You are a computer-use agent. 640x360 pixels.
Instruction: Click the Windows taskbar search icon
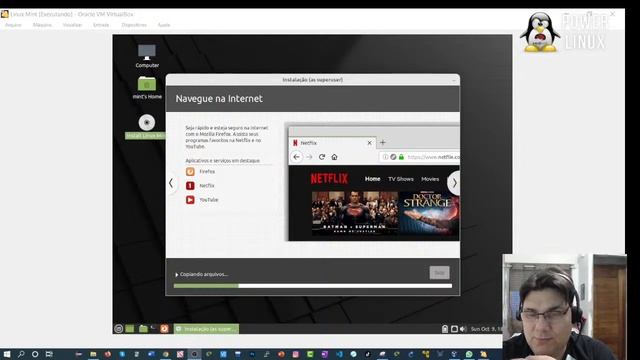click(21, 354)
